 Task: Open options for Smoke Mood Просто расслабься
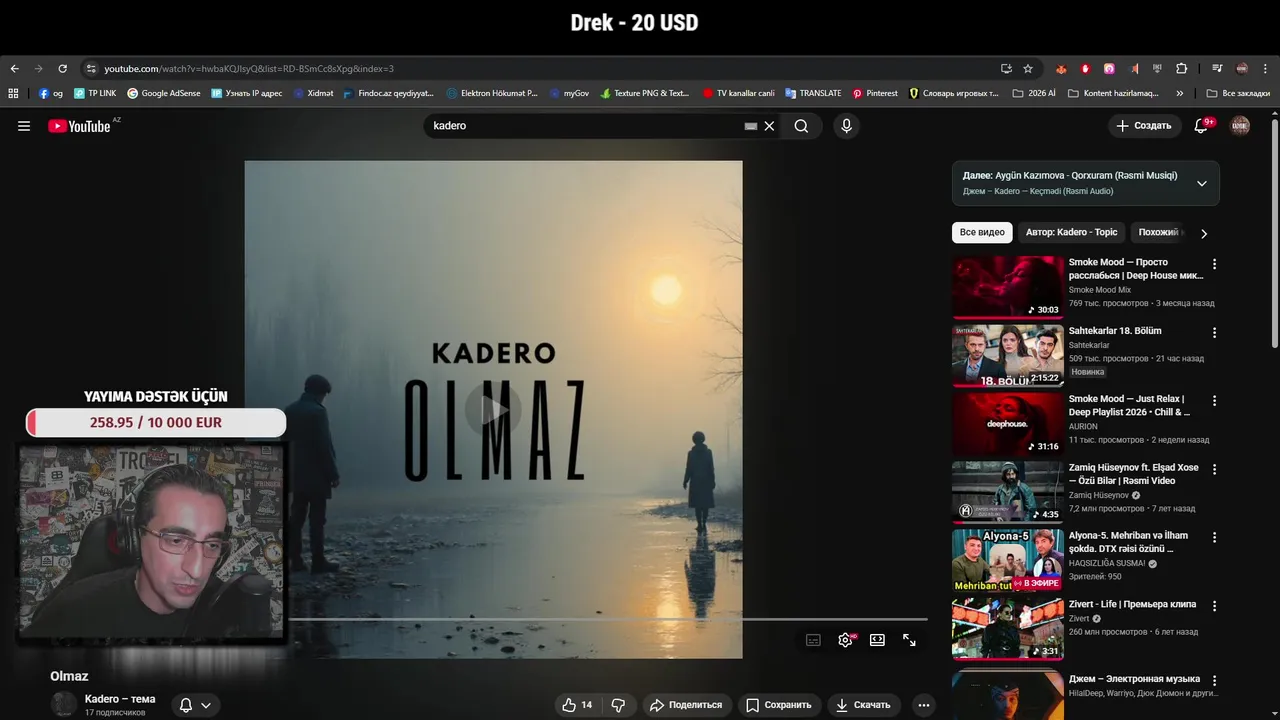coord(1215,264)
